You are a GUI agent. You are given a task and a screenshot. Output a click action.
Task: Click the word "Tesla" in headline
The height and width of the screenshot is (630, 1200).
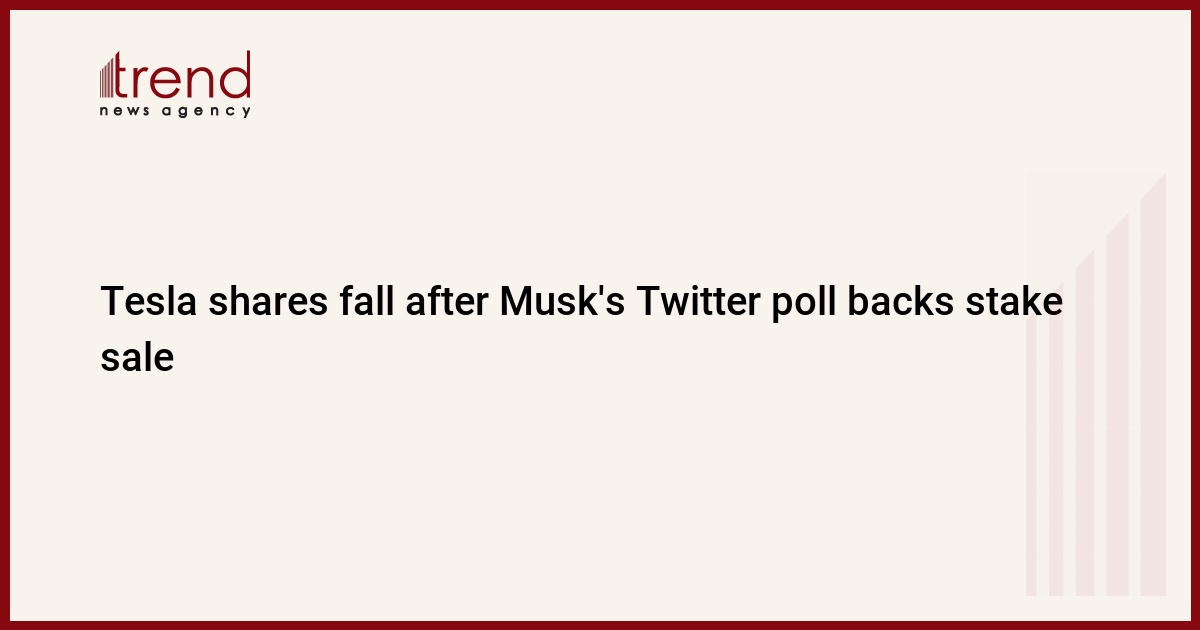(x=149, y=303)
